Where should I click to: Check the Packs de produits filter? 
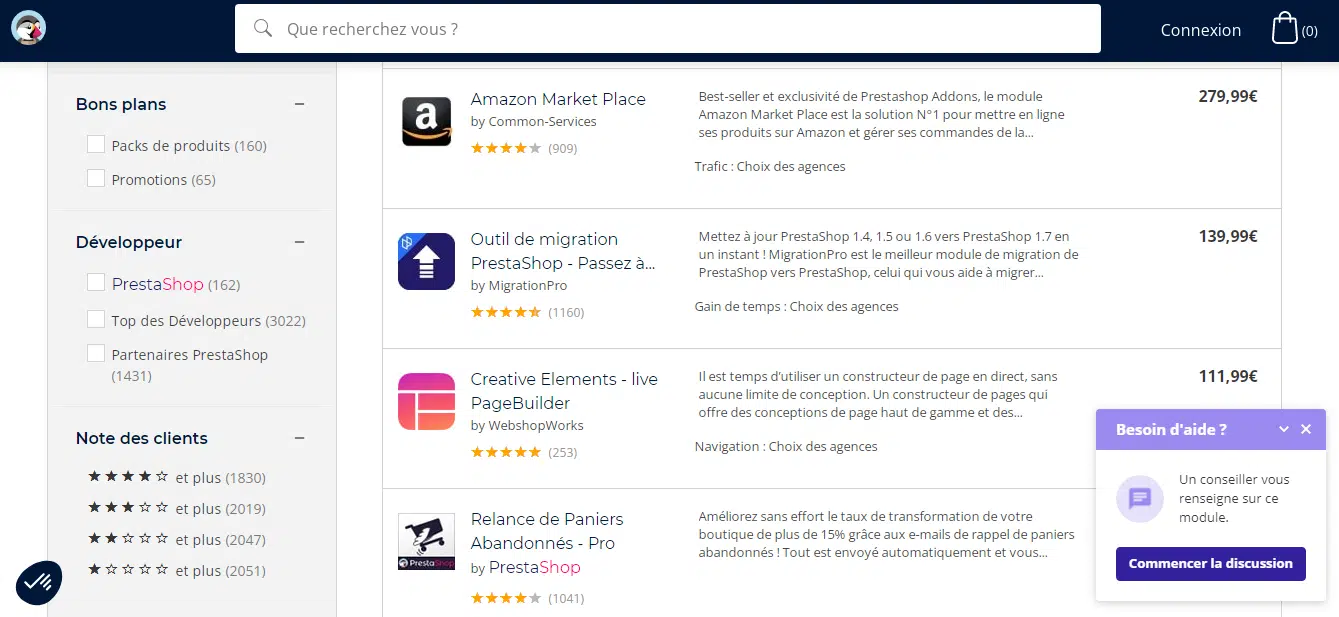point(96,145)
